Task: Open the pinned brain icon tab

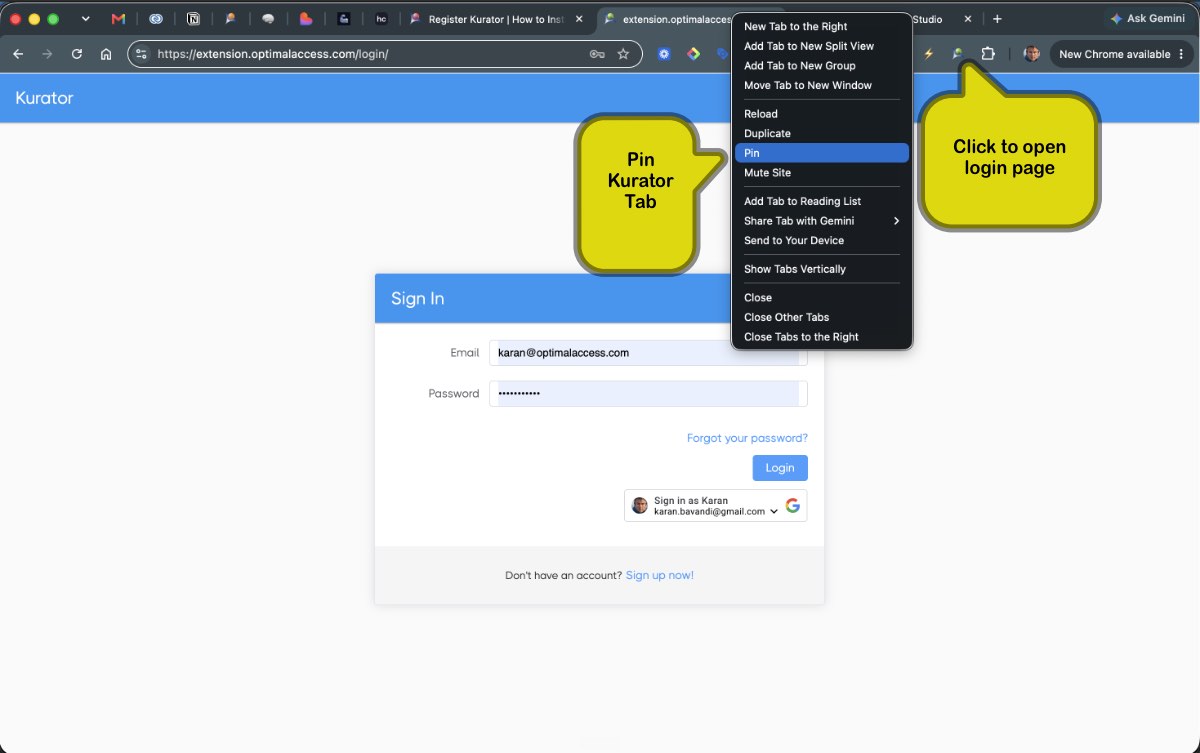Action: (268, 19)
